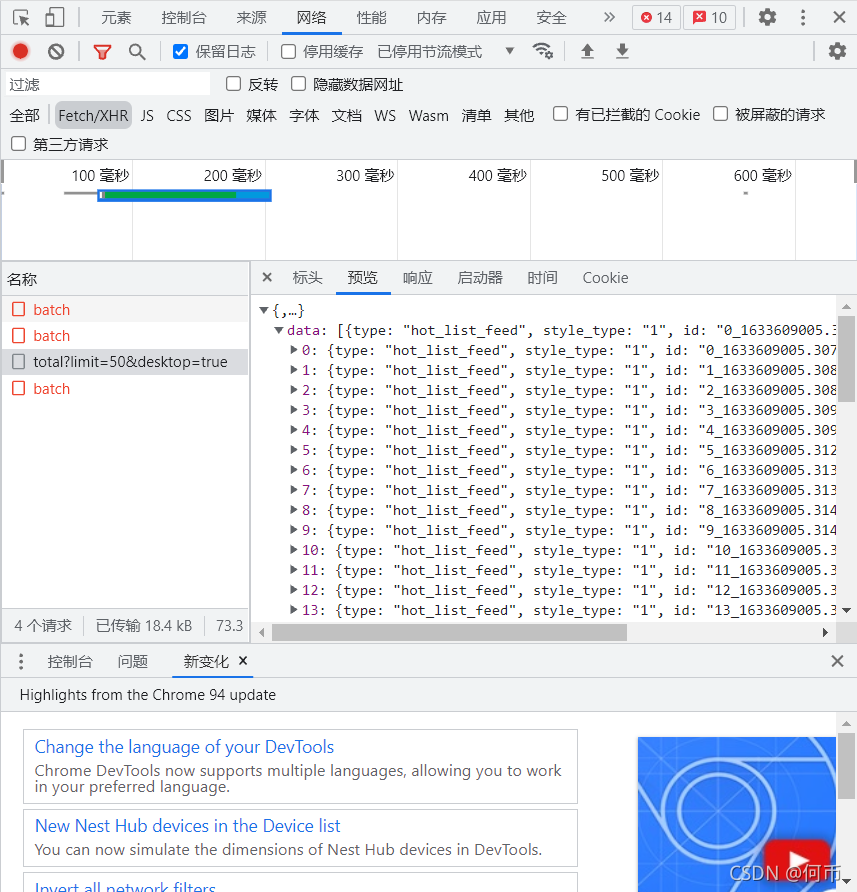Enable 反转 filter checkbox
Image resolution: width=857 pixels, height=892 pixels.
(x=233, y=84)
